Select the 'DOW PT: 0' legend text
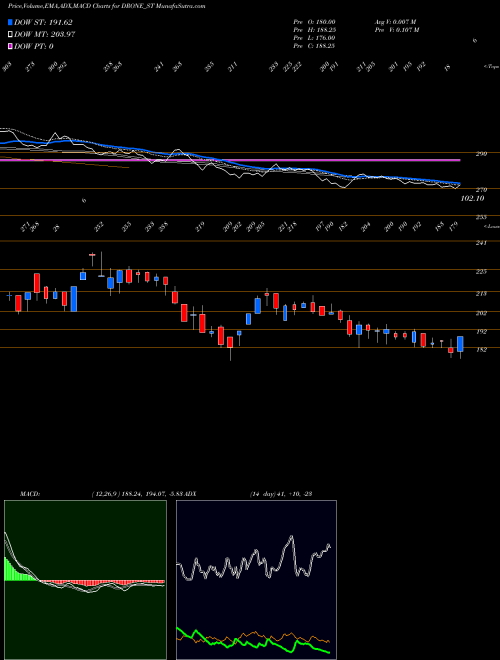Screen dimensions: 500x660 (34, 46)
